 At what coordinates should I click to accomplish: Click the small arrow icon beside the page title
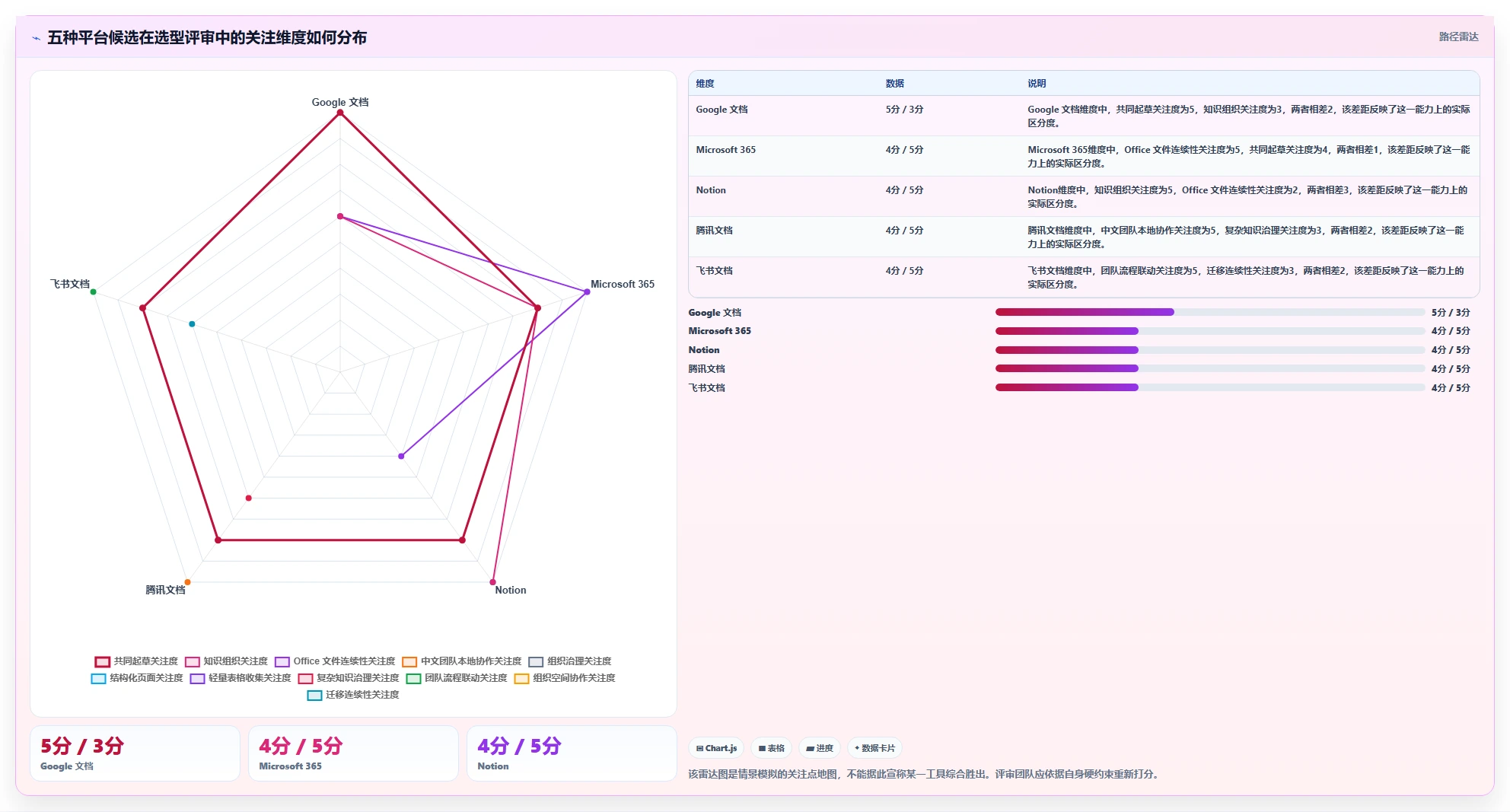[36, 38]
